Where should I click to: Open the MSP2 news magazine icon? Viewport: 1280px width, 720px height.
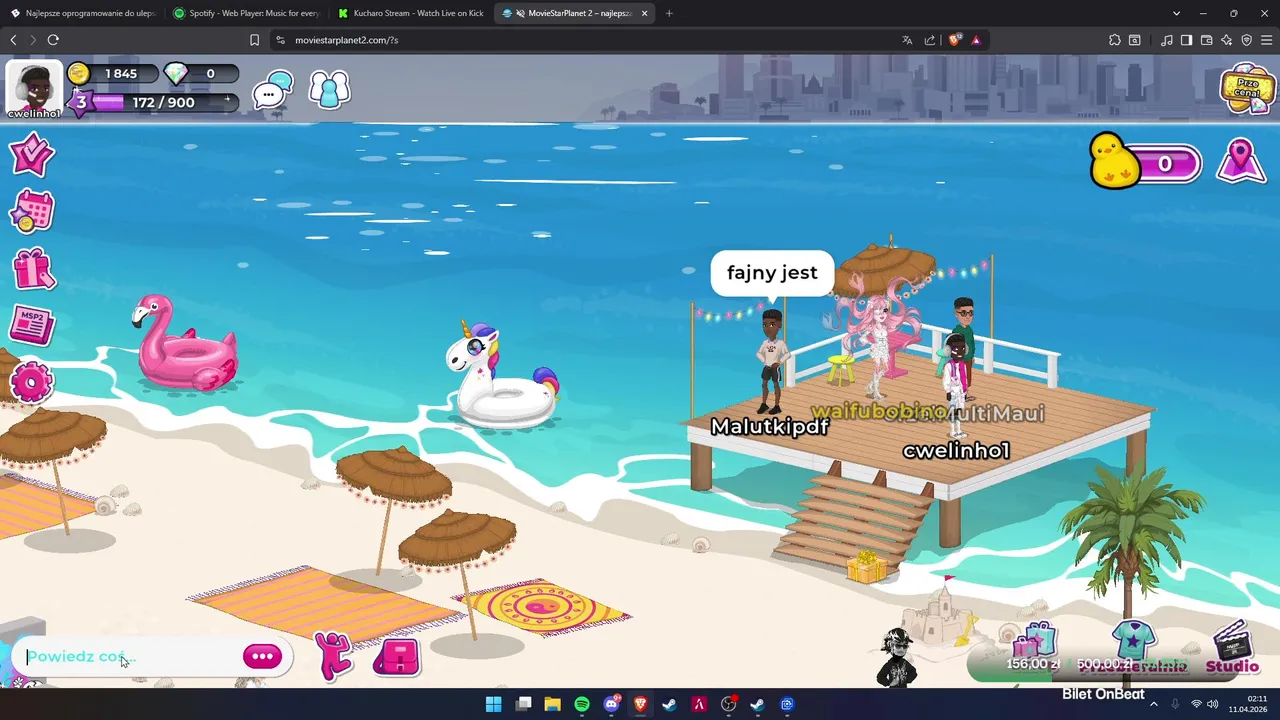coord(31,325)
